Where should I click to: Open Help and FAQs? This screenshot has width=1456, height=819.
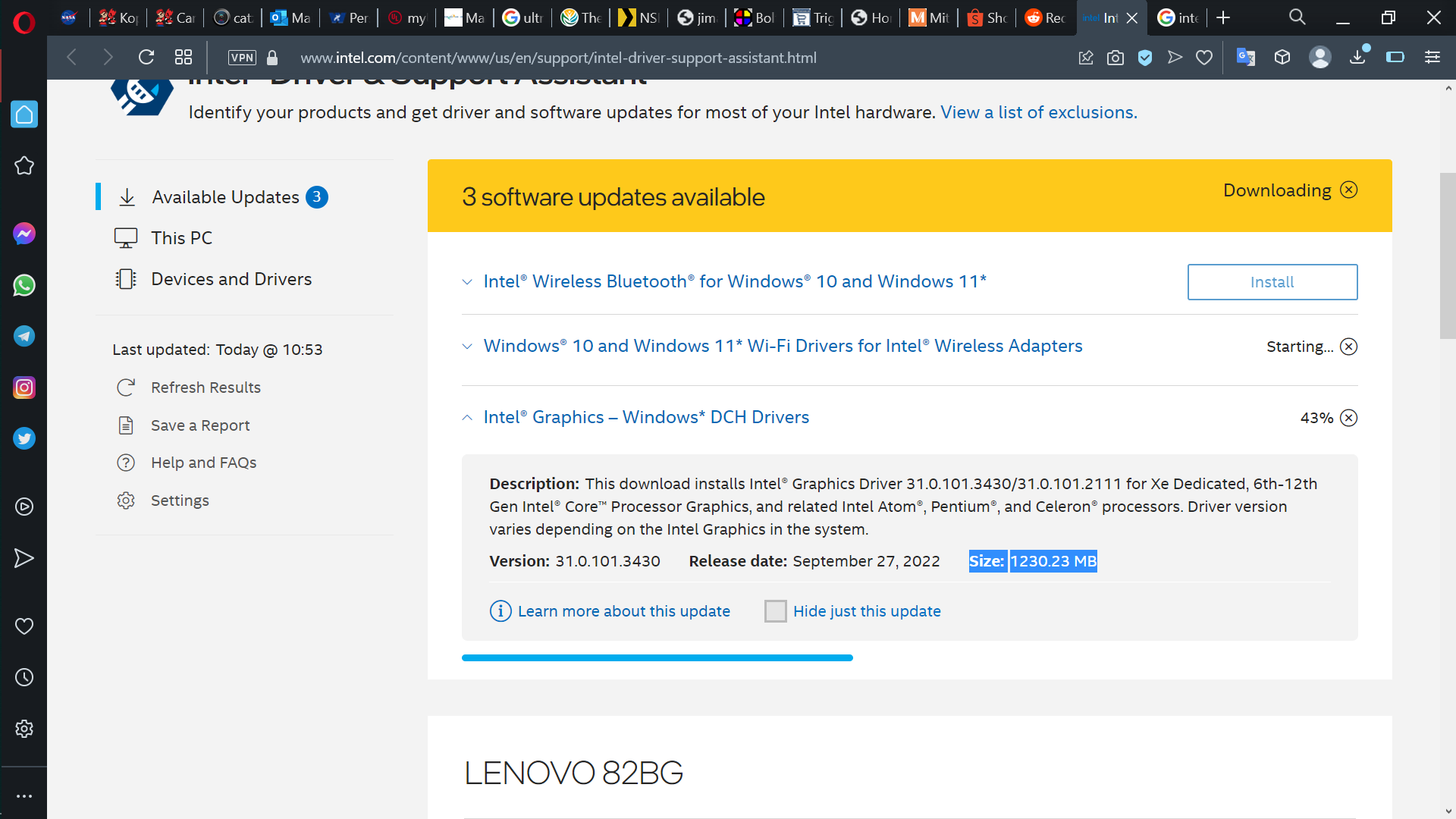tap(203, 463)
